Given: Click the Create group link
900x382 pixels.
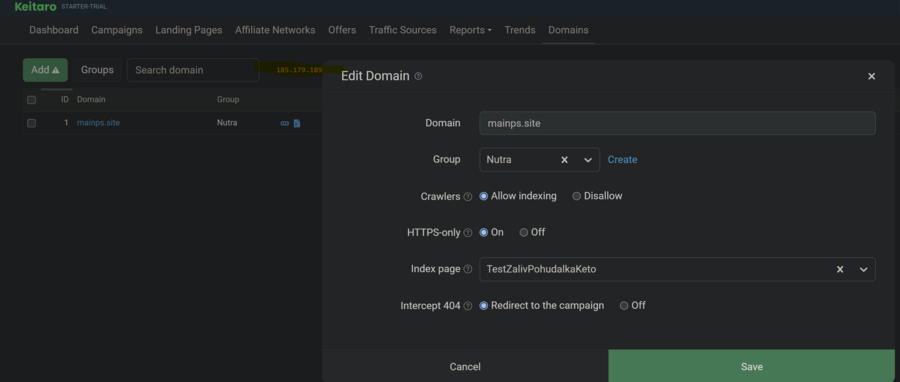Looking at the screenshot, I should [x=622, y=160].
